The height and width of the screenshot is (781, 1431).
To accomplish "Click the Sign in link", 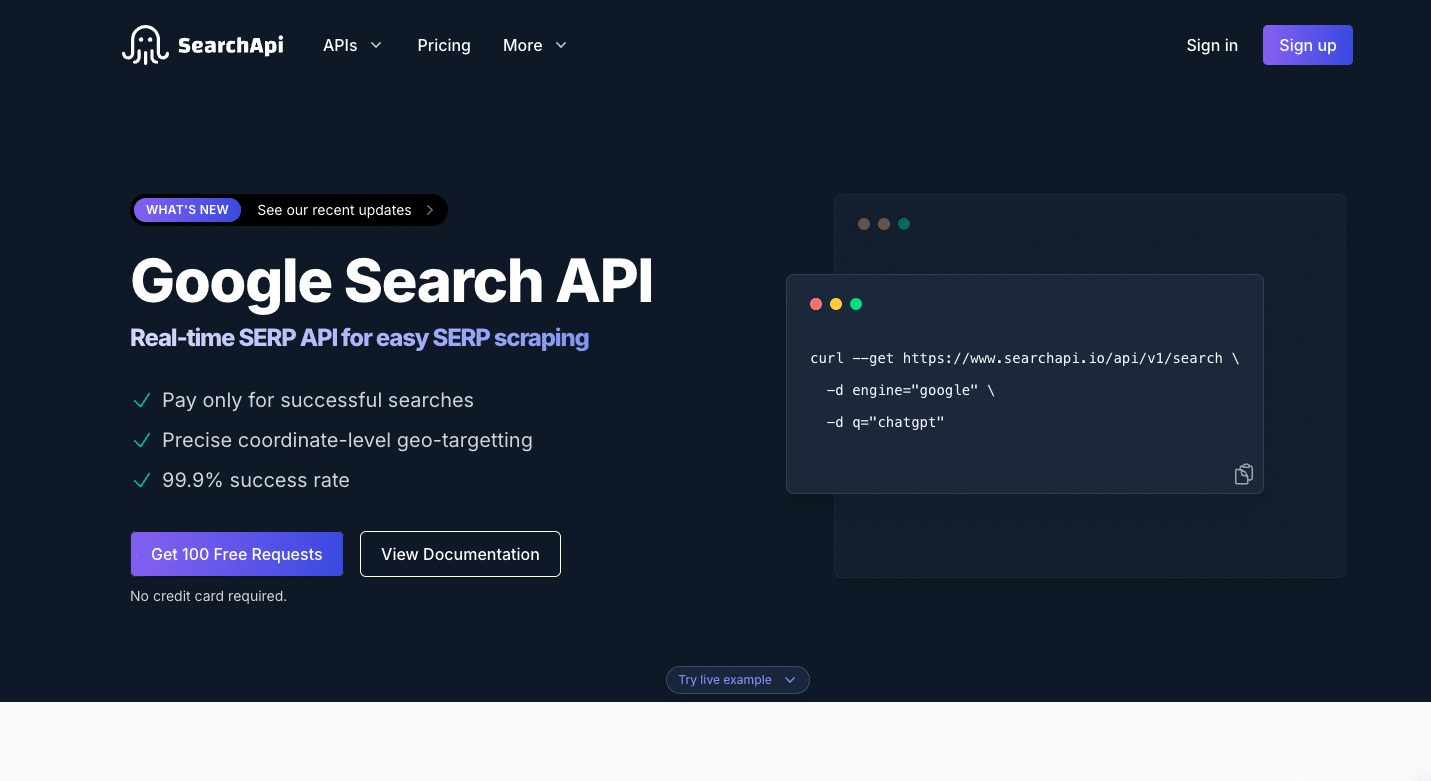I will [x=1211, y=45].
